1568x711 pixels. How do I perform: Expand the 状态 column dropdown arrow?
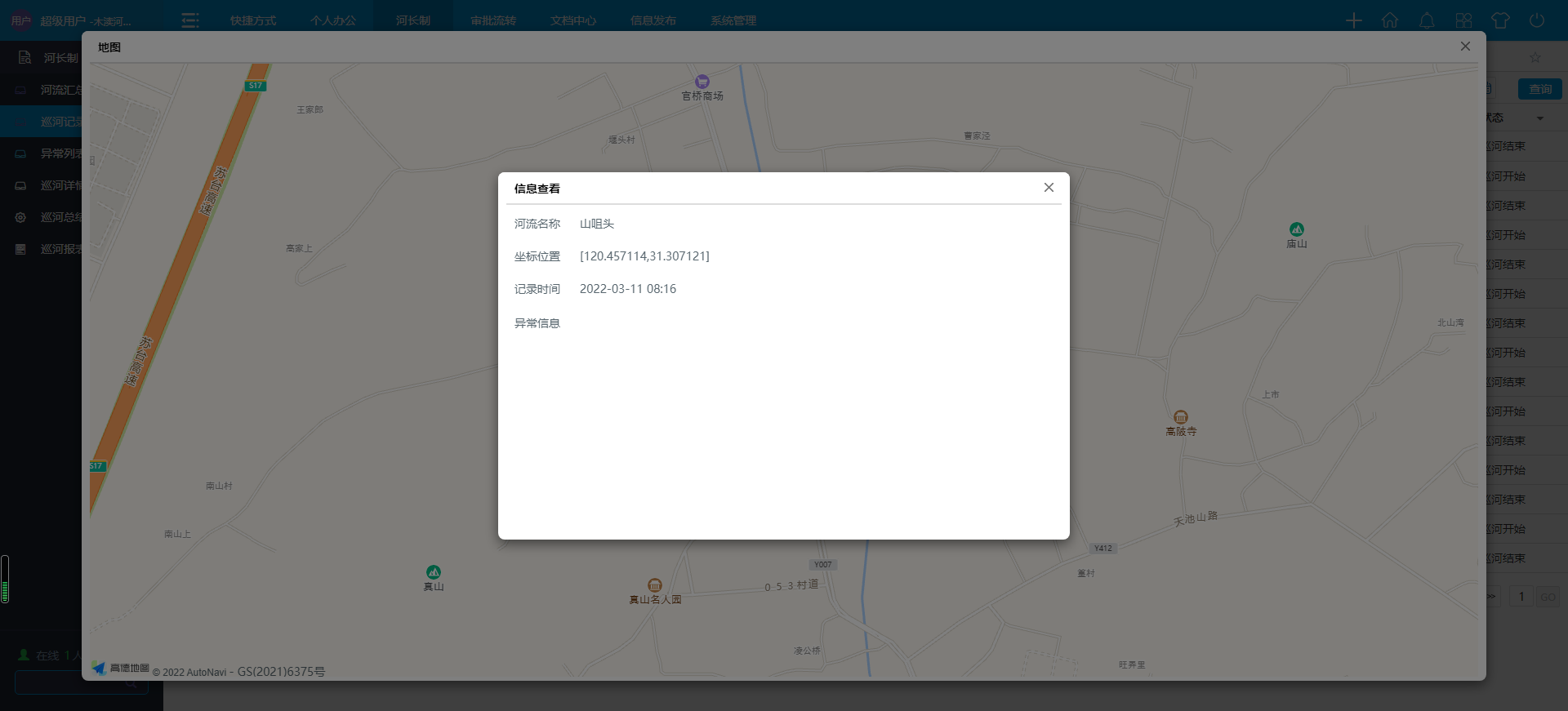point(1540,118)
